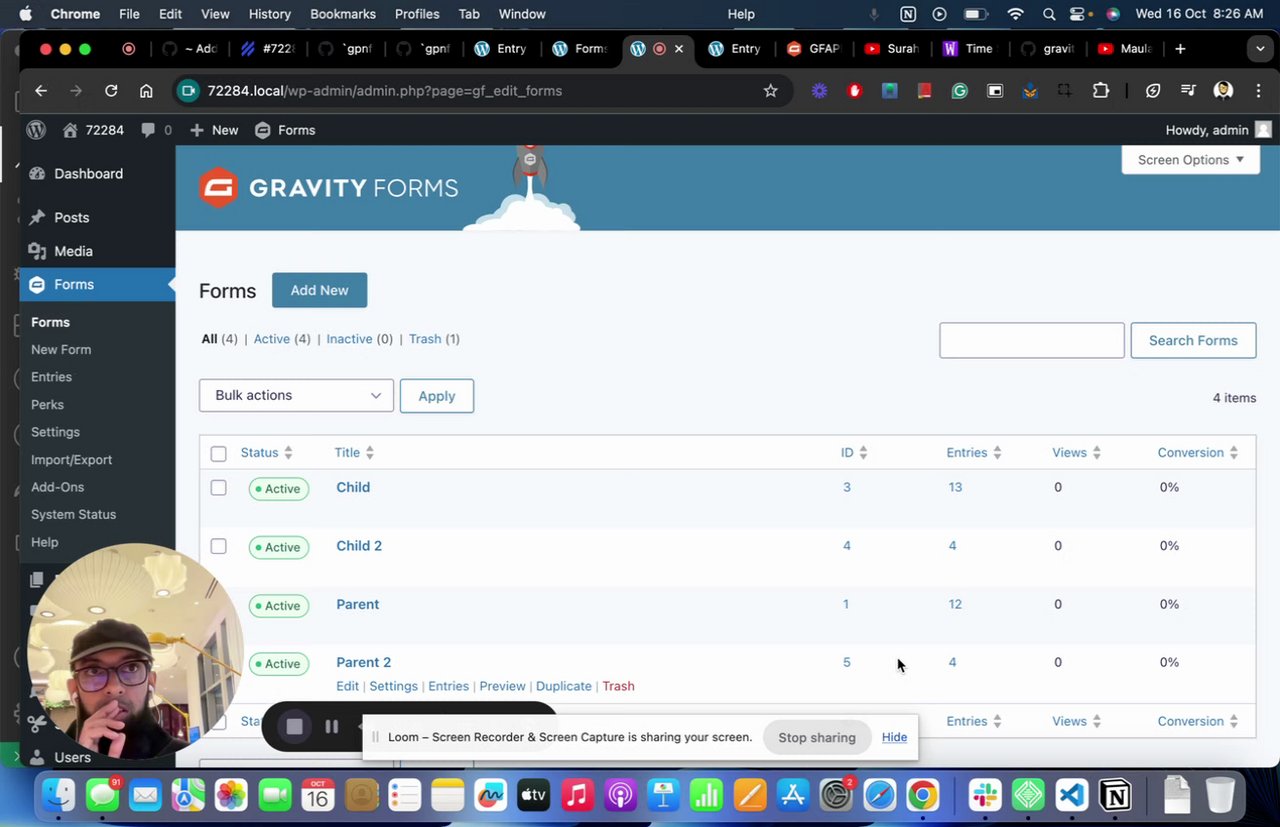Click the WordPress logo in admin bar
Screen dimensions: 1280x827
[36, 130]
